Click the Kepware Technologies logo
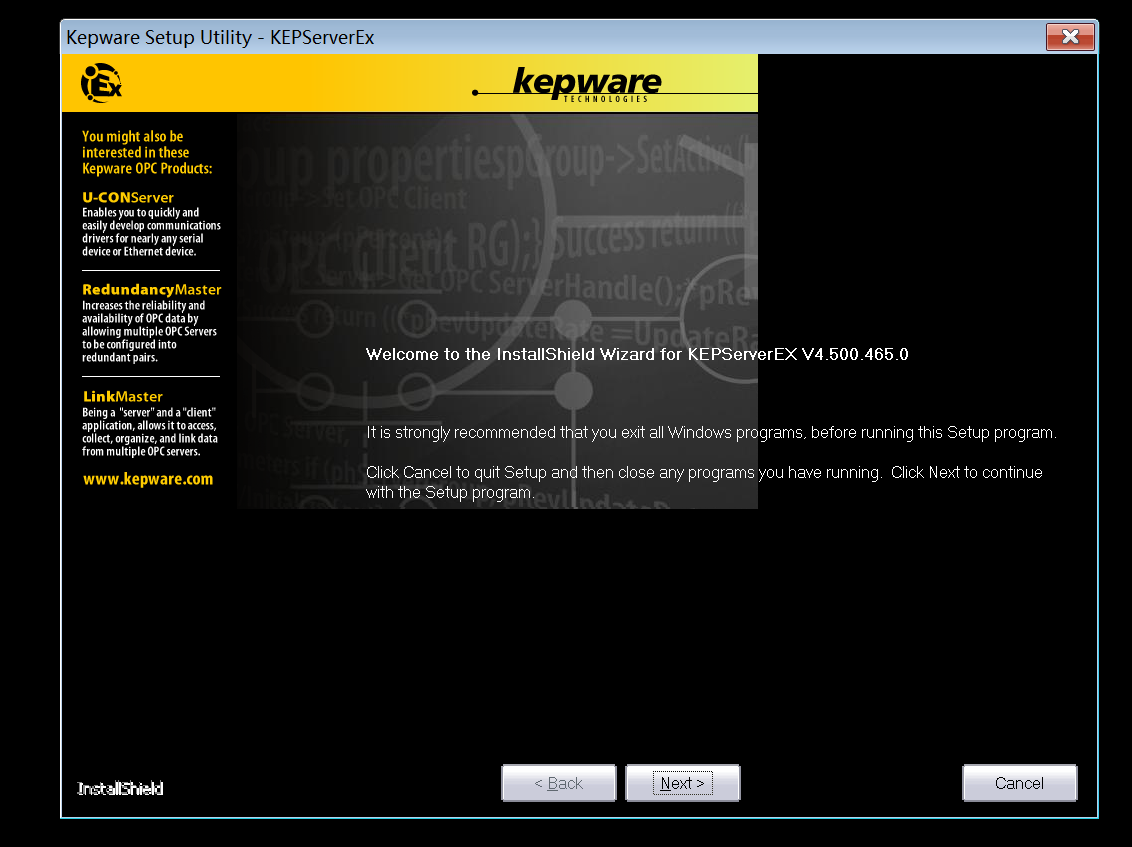The width and height of the screenshot is (1132, 847). click(586, 84)
